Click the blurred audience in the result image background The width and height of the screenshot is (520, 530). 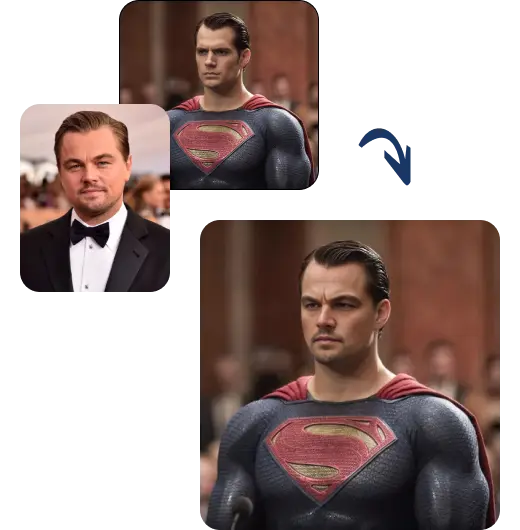tap(440, 367)
